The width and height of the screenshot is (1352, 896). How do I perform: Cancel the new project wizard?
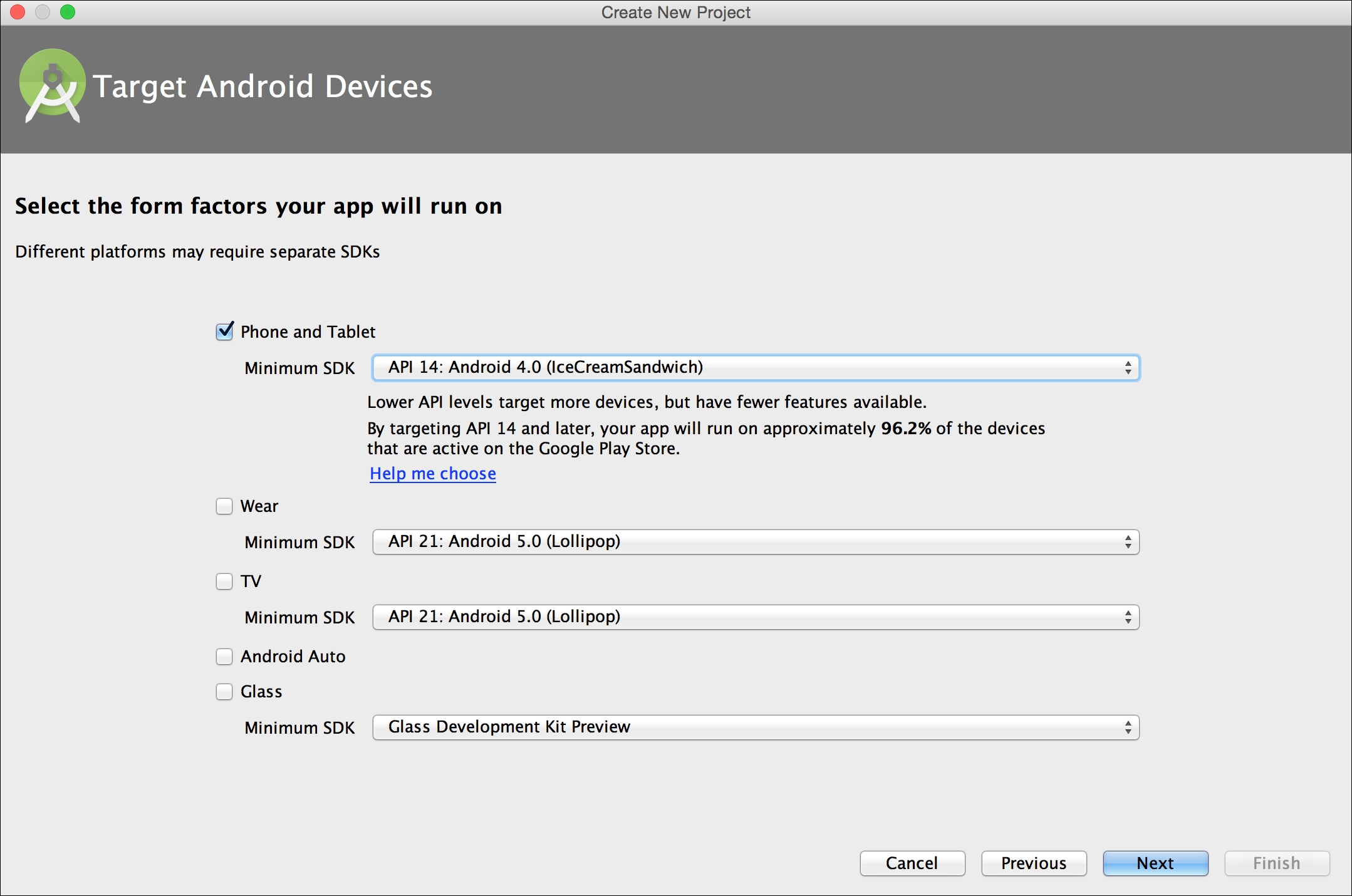tap(912, 863)
